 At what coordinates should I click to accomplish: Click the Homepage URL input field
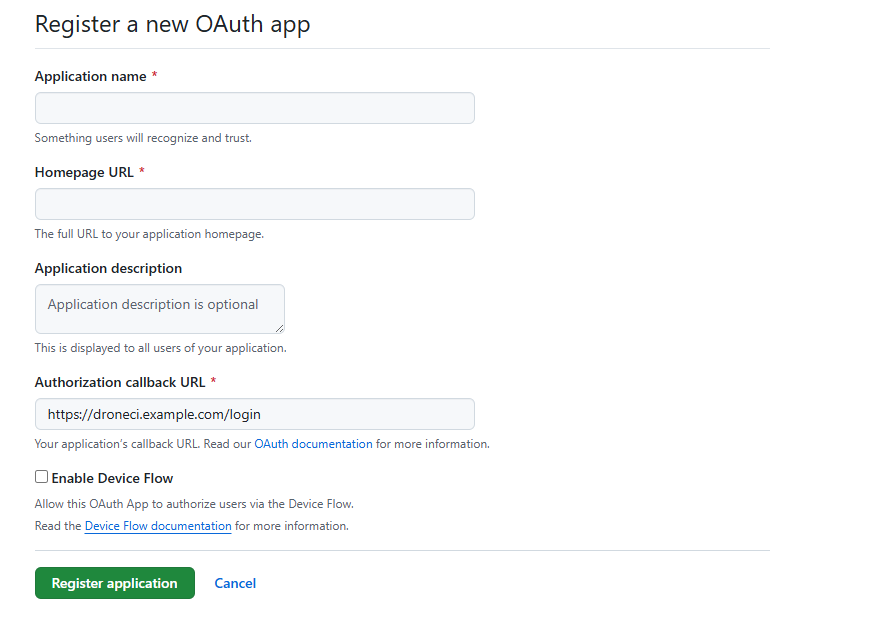(254, 204)
